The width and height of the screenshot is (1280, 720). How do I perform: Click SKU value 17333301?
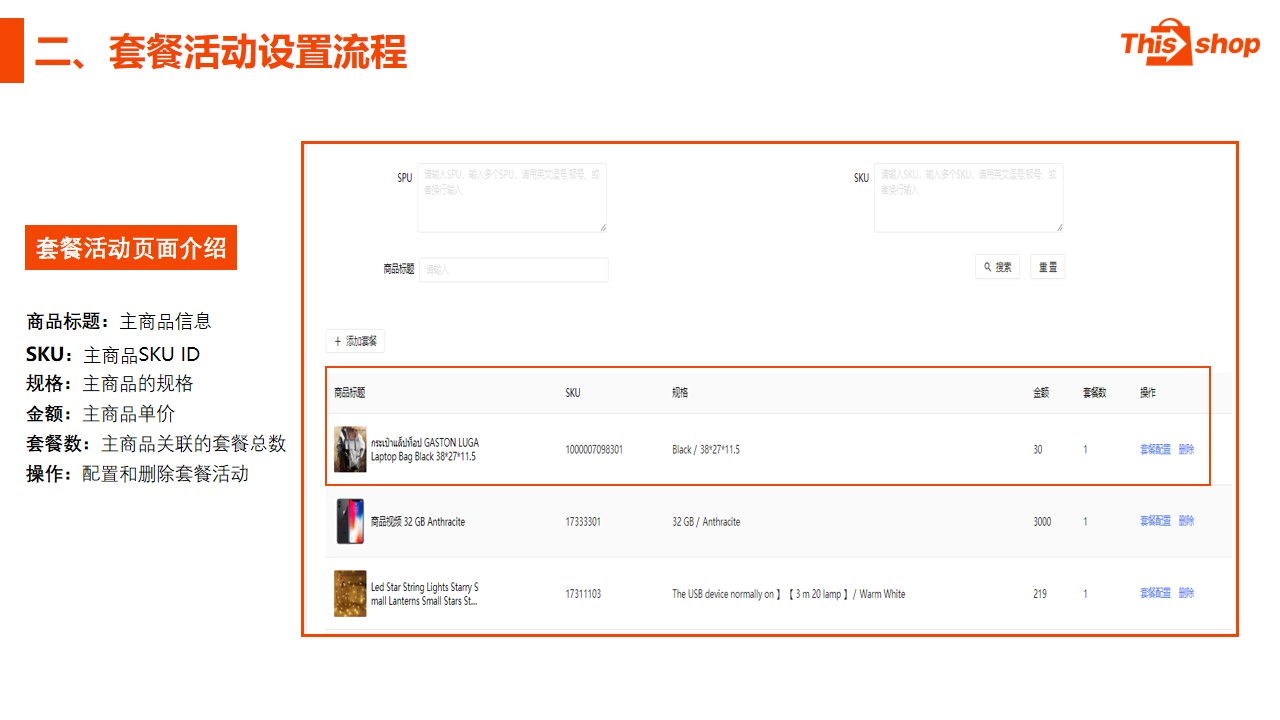(583, 522)
